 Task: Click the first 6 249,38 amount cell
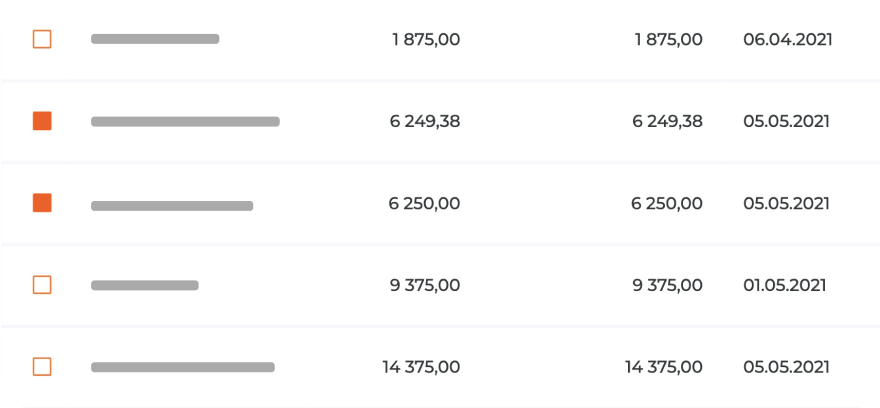[425, 122]
